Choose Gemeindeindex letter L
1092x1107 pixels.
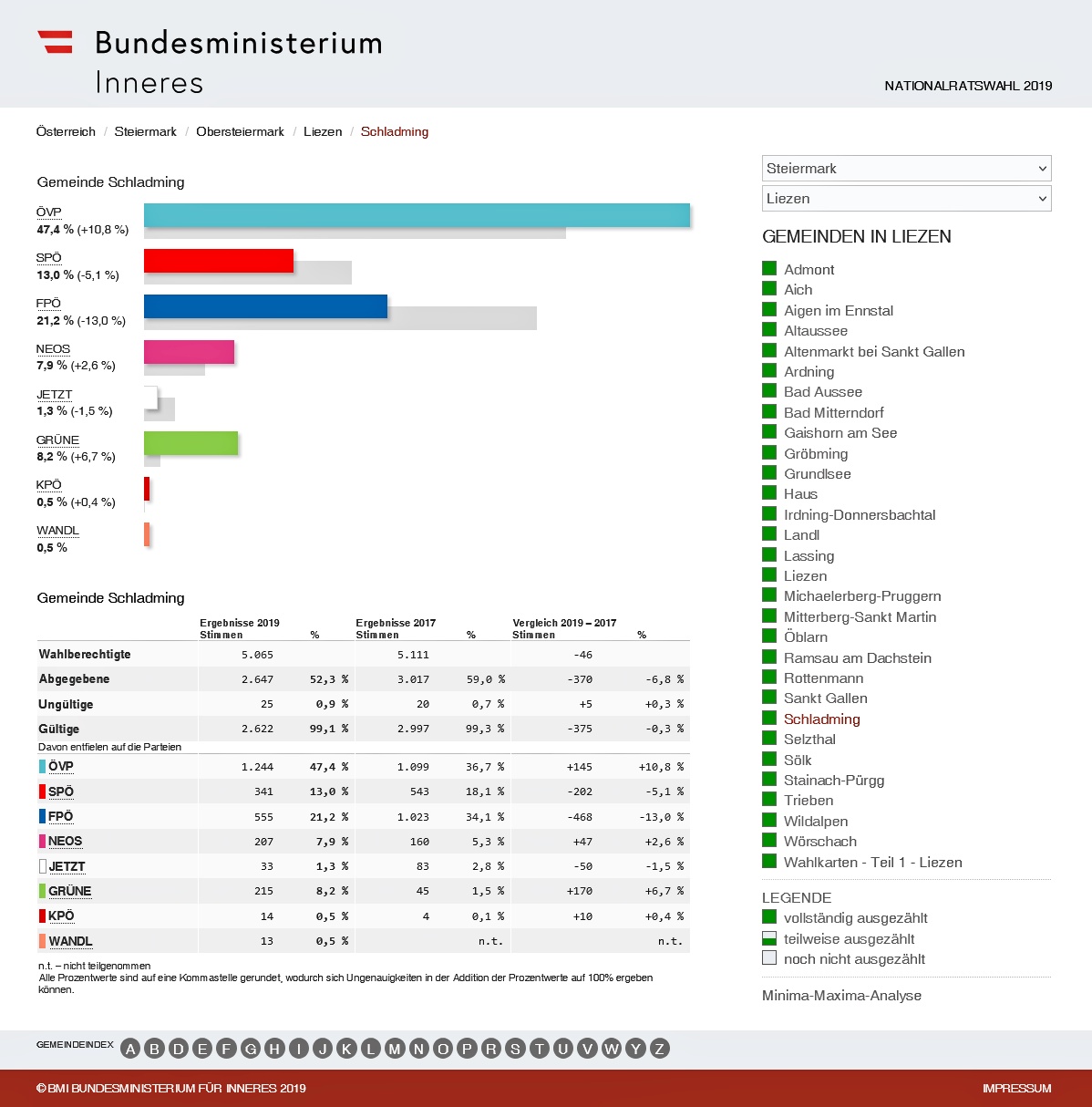point(371,1049)
